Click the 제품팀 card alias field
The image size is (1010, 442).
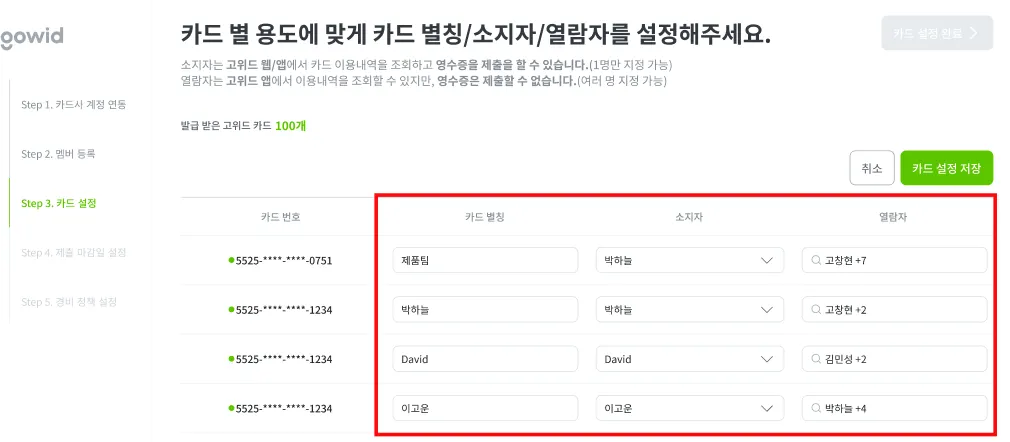[486, 260]
